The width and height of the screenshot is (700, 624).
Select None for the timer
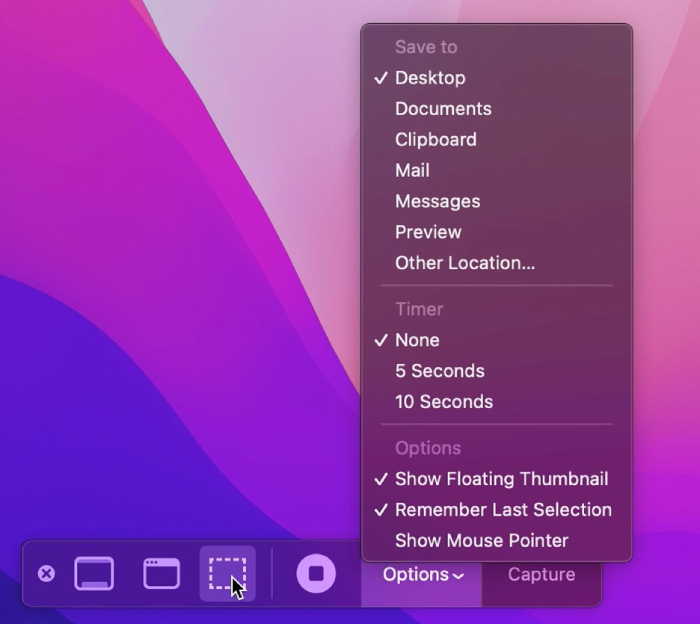click(x=417, y=340)
